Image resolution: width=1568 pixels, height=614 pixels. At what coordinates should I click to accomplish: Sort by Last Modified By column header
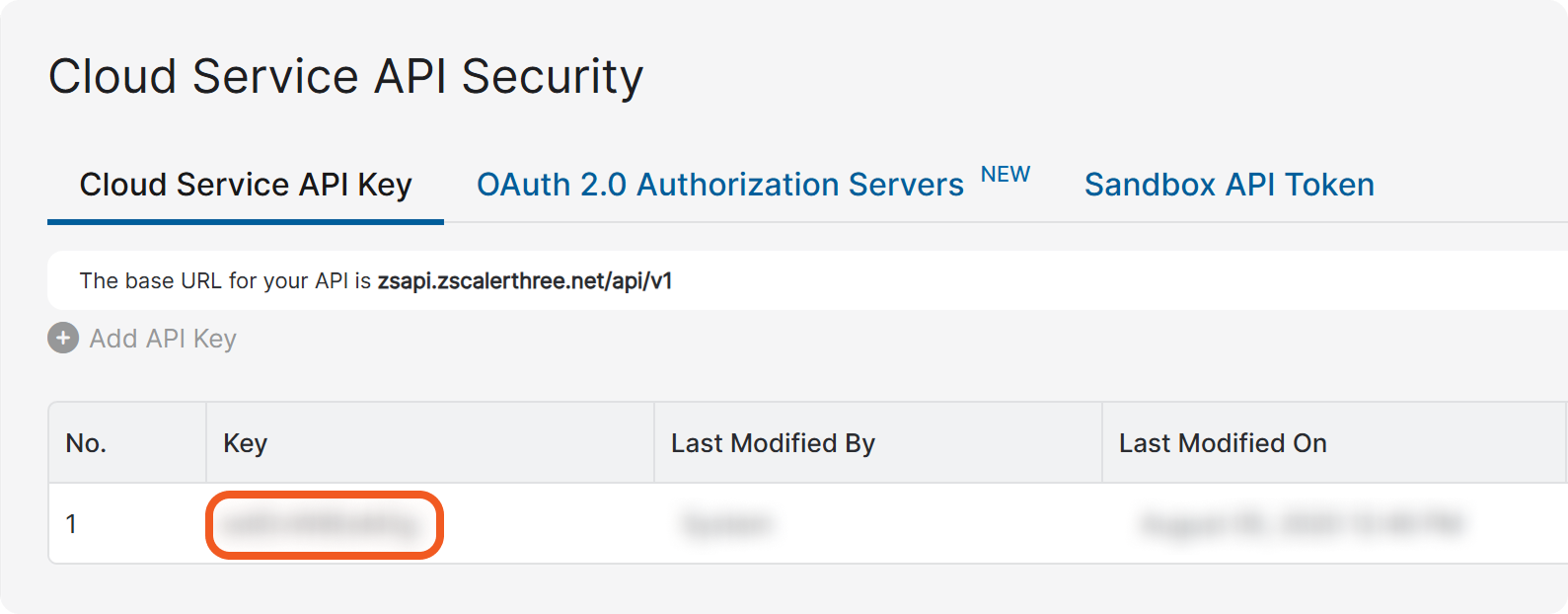point(773,443)
